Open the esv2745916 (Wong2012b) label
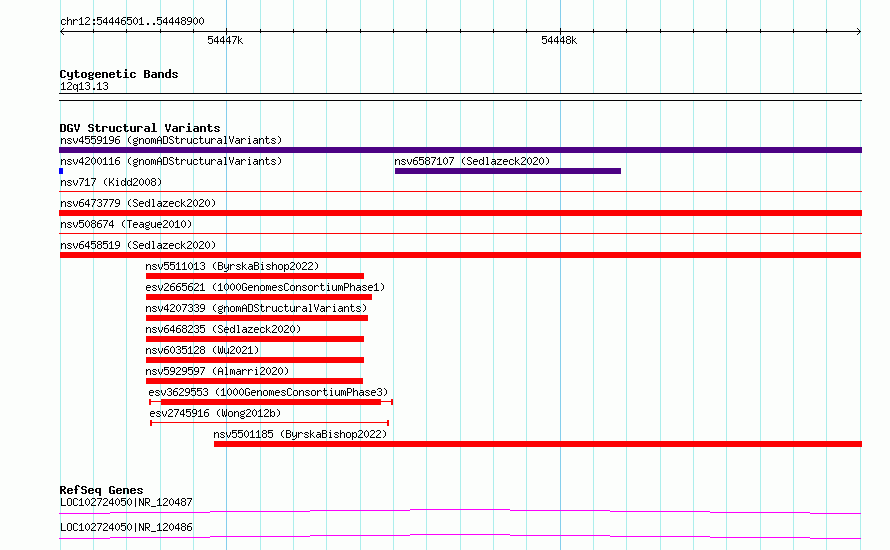This screenshot has width=890, height=550. [x=215, y=413]
